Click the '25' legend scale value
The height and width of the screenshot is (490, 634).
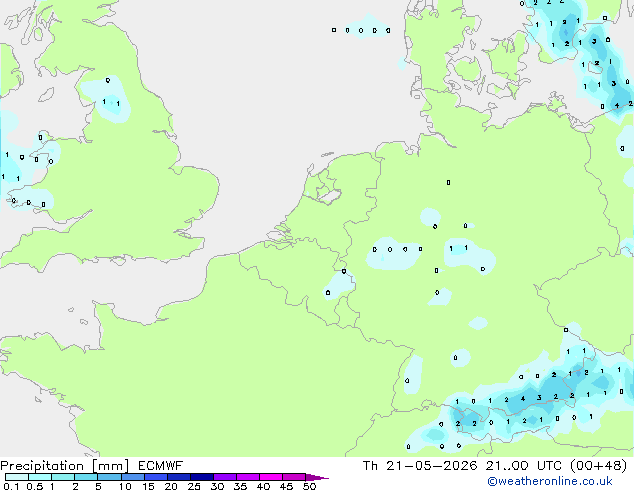pyautogui.click(x=194, y=486)
